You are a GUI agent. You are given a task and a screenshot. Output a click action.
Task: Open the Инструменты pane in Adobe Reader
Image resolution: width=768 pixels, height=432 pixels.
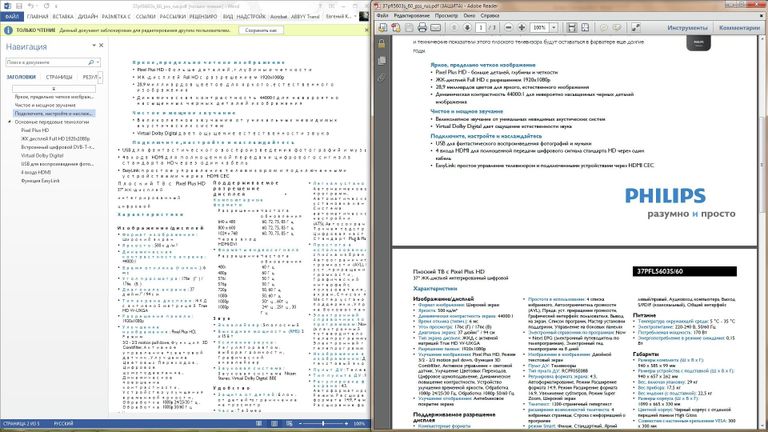click(687, 28)
